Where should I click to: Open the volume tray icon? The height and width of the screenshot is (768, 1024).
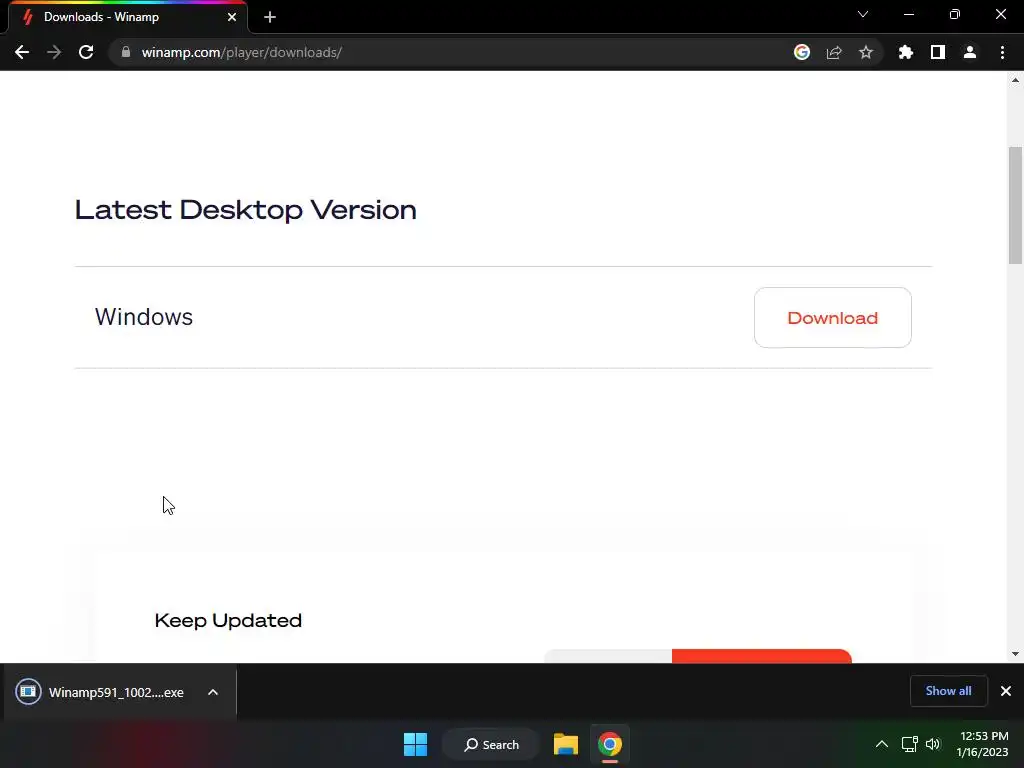(933, 744)
